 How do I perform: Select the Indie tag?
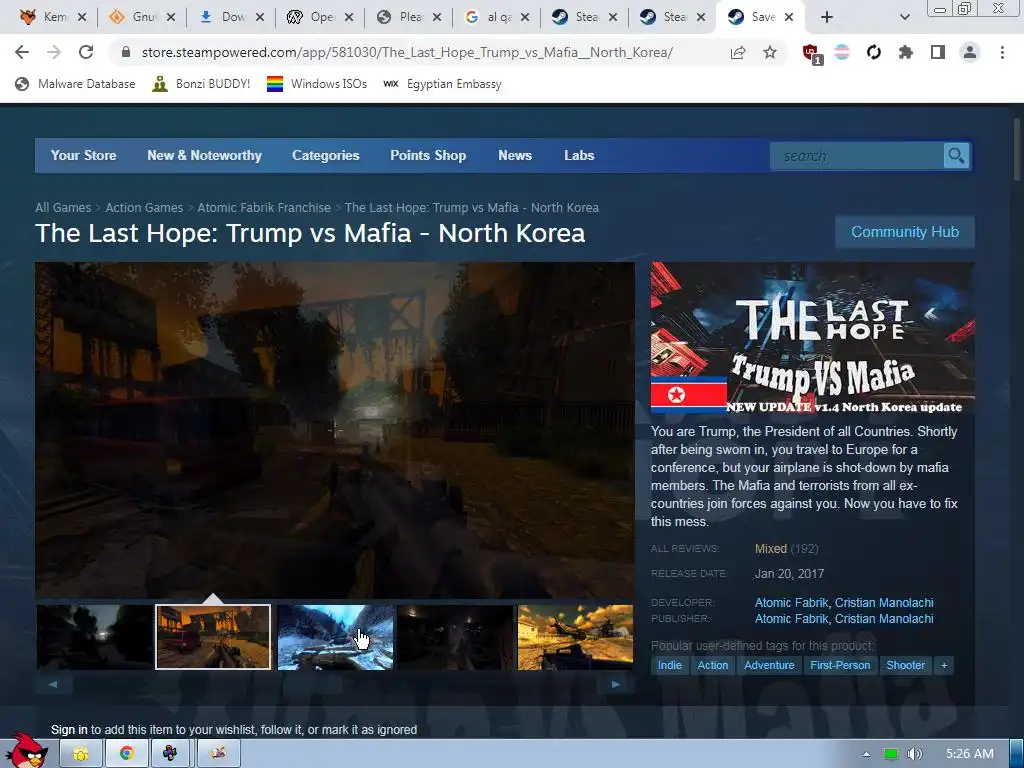pos(669,665)
